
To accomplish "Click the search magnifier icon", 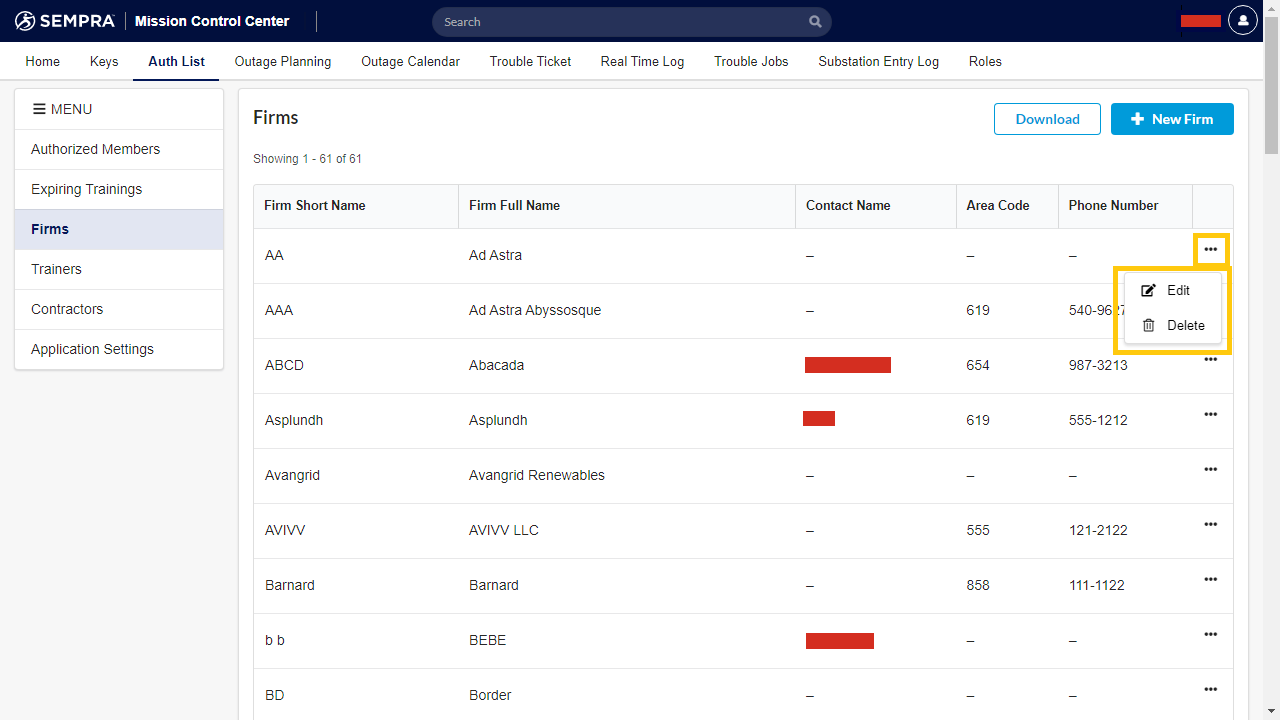I will pos(816,21).
